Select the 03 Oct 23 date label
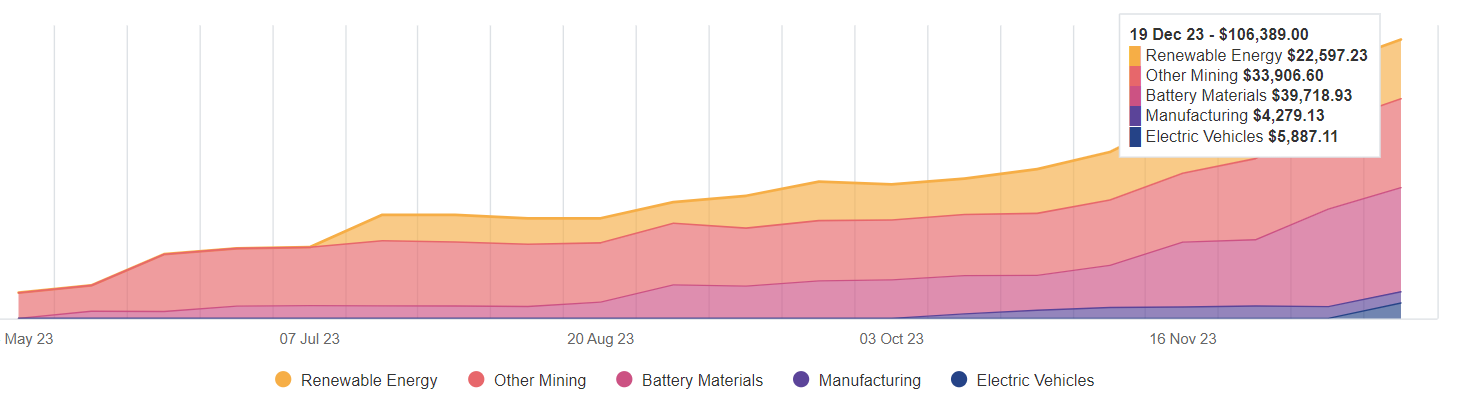 [891, 339]
